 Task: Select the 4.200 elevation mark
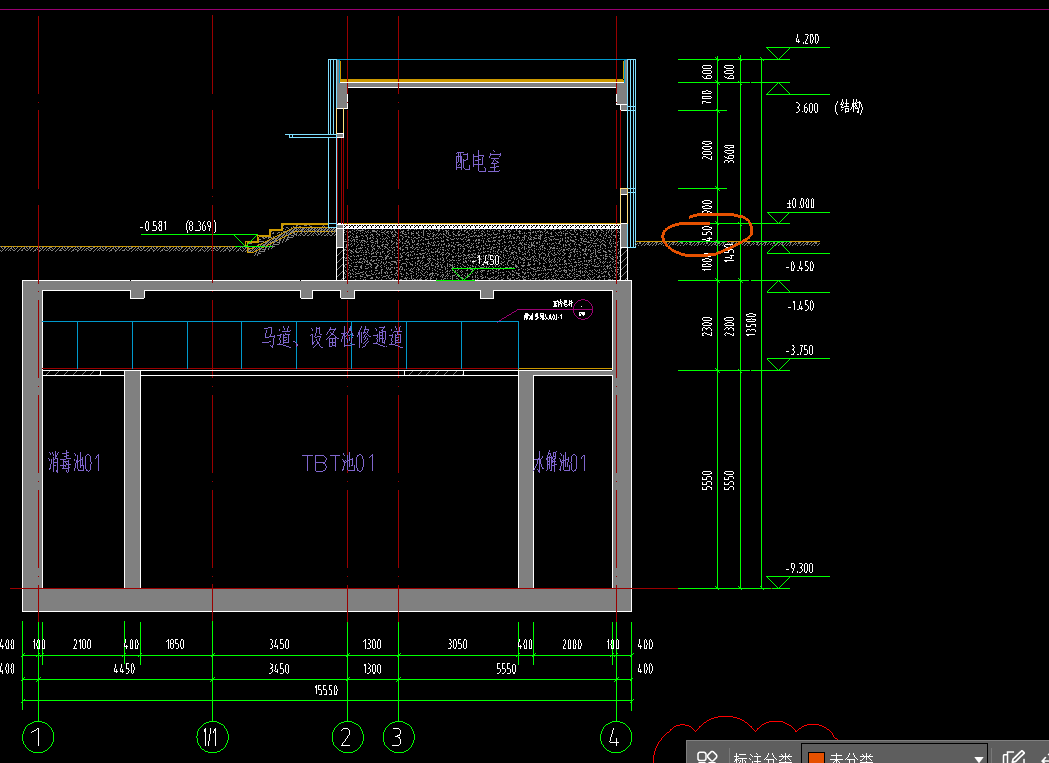tap(807, 39)
